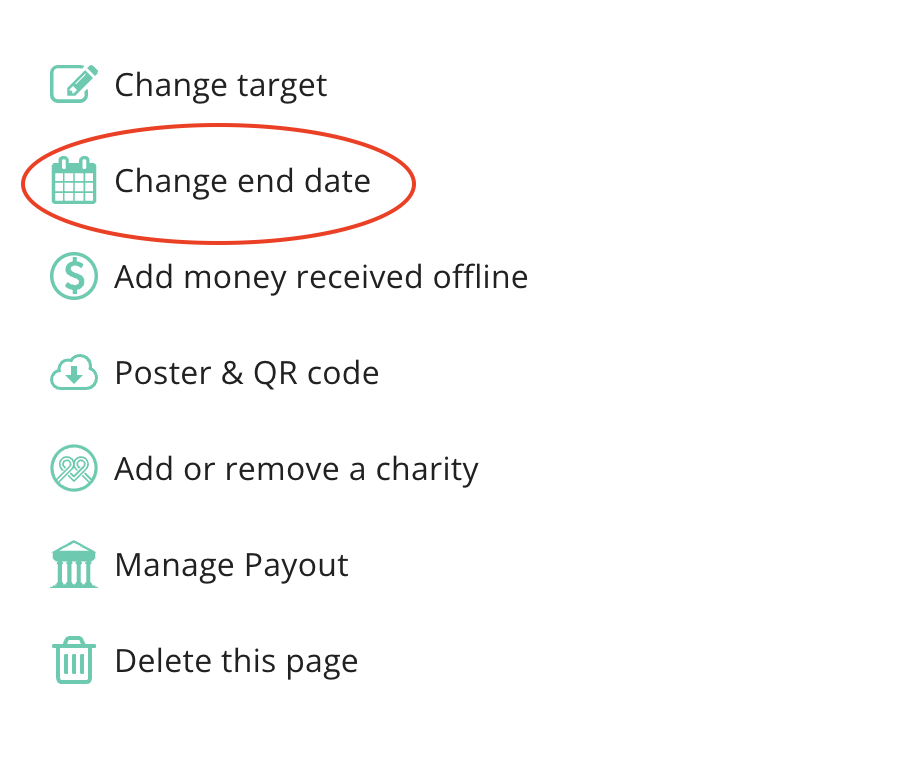Click the bank building icon
This screenshot has width=906, height=772.
[x=74, y=565]
